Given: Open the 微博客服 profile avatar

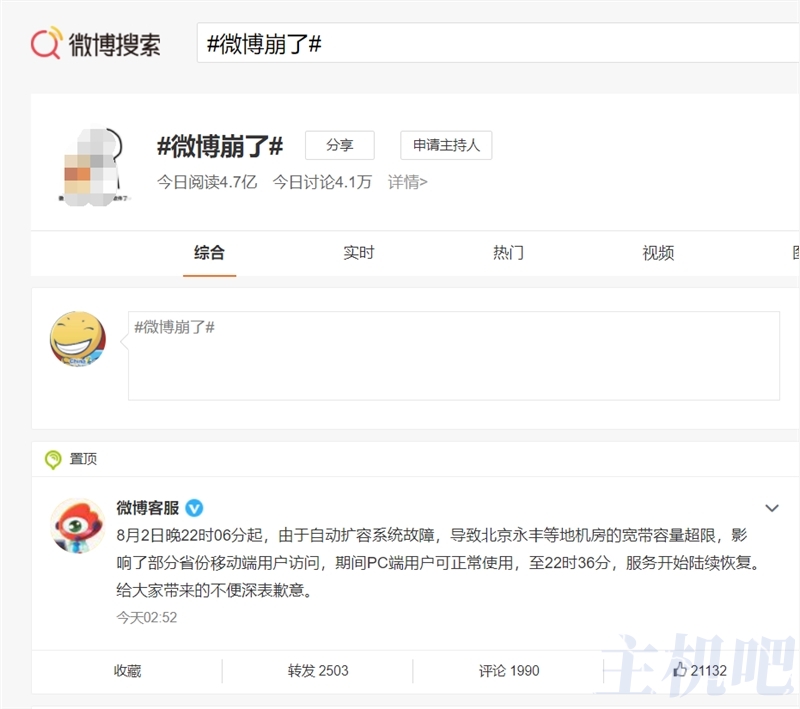Looking at the screenshot, I should click(78, 526).
